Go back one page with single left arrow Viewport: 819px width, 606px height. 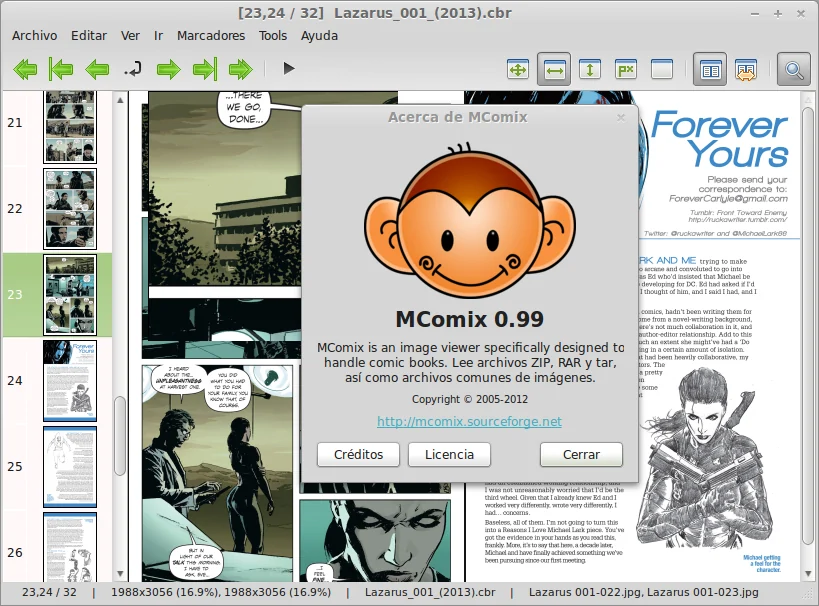click(97, 69)
